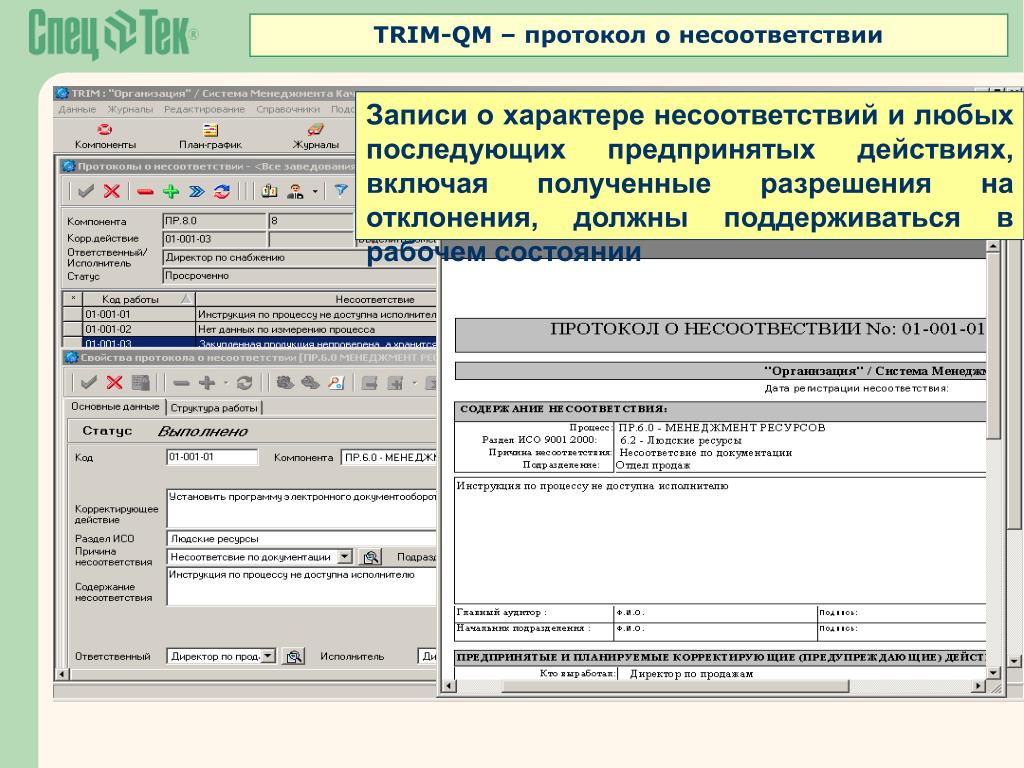Click the left scroll arrow of the properties window scrollbar

pos(62,674)
